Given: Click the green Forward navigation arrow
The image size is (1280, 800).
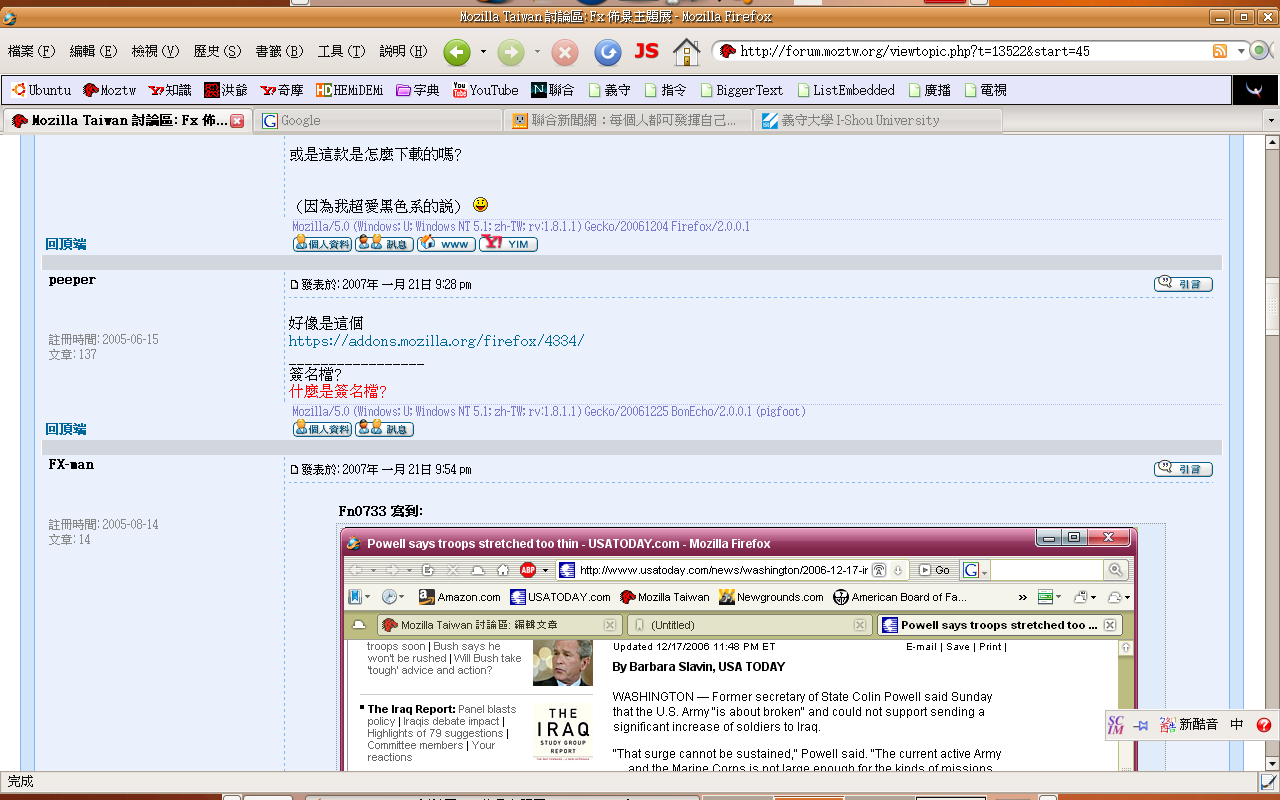Looking at the screenshot, I should click(511, 51).
